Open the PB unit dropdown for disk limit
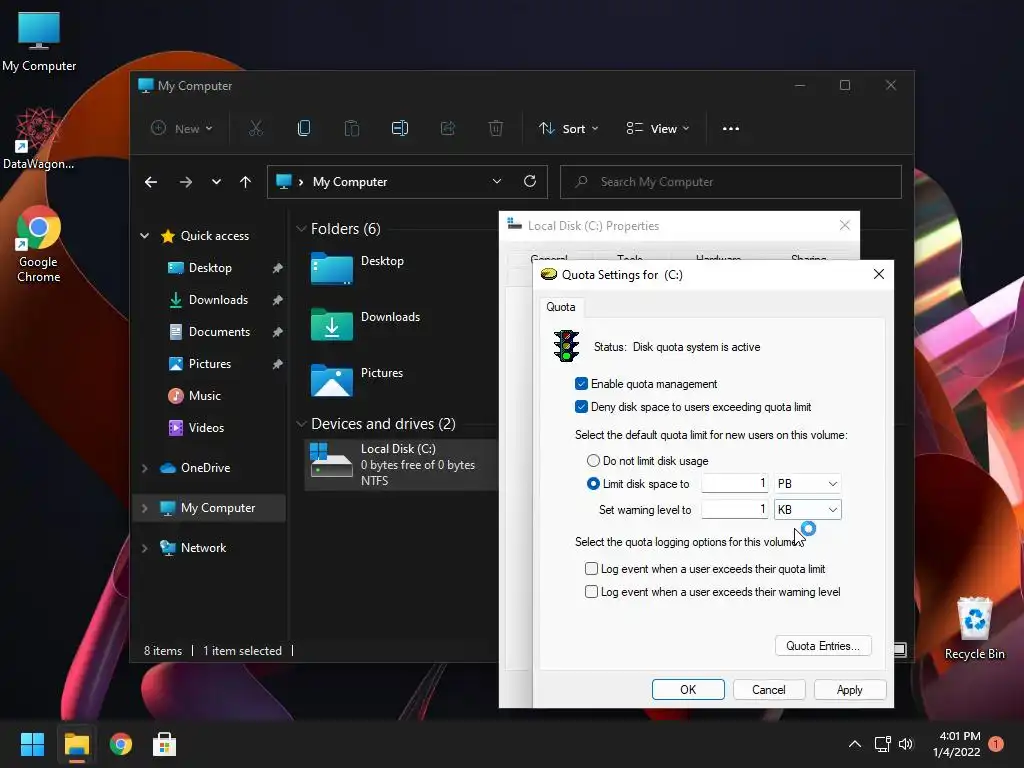1024x768 pixels. pos(807,484)
